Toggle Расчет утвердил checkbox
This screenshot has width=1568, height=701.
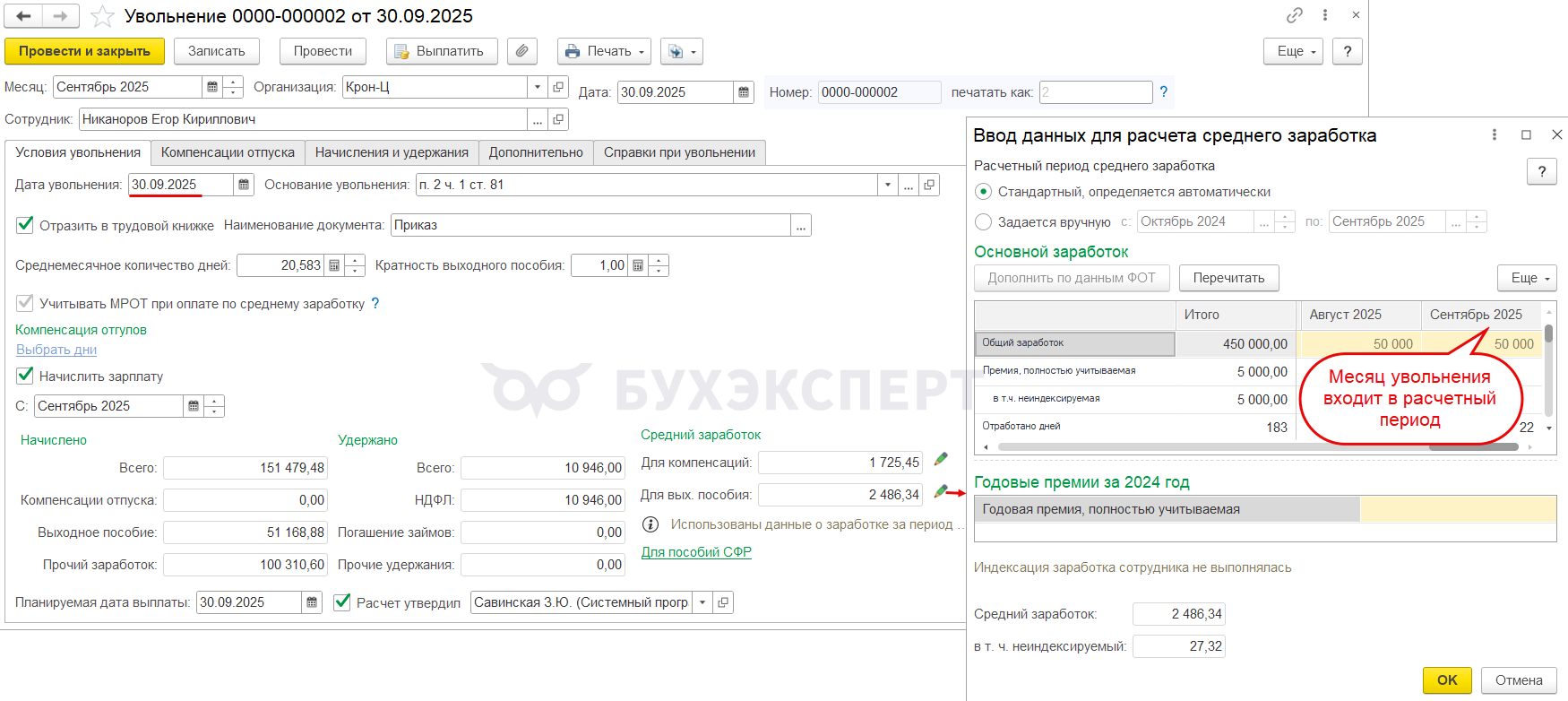pos(342,602)
